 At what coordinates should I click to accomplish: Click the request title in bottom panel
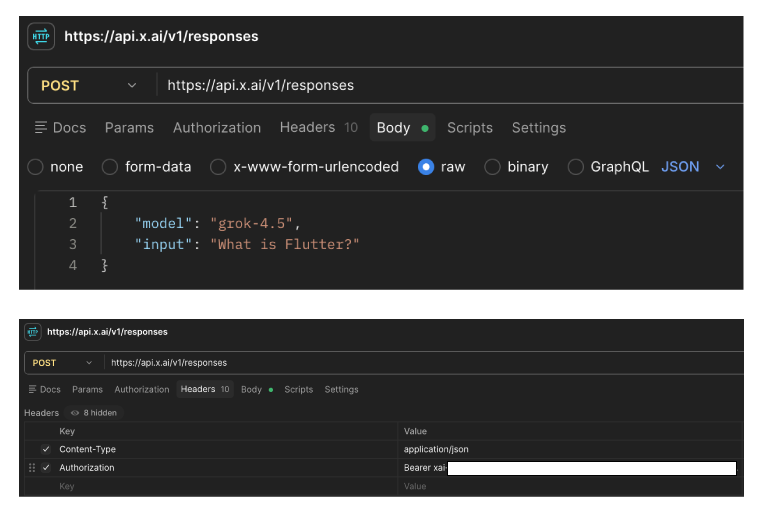click(107, 332)
